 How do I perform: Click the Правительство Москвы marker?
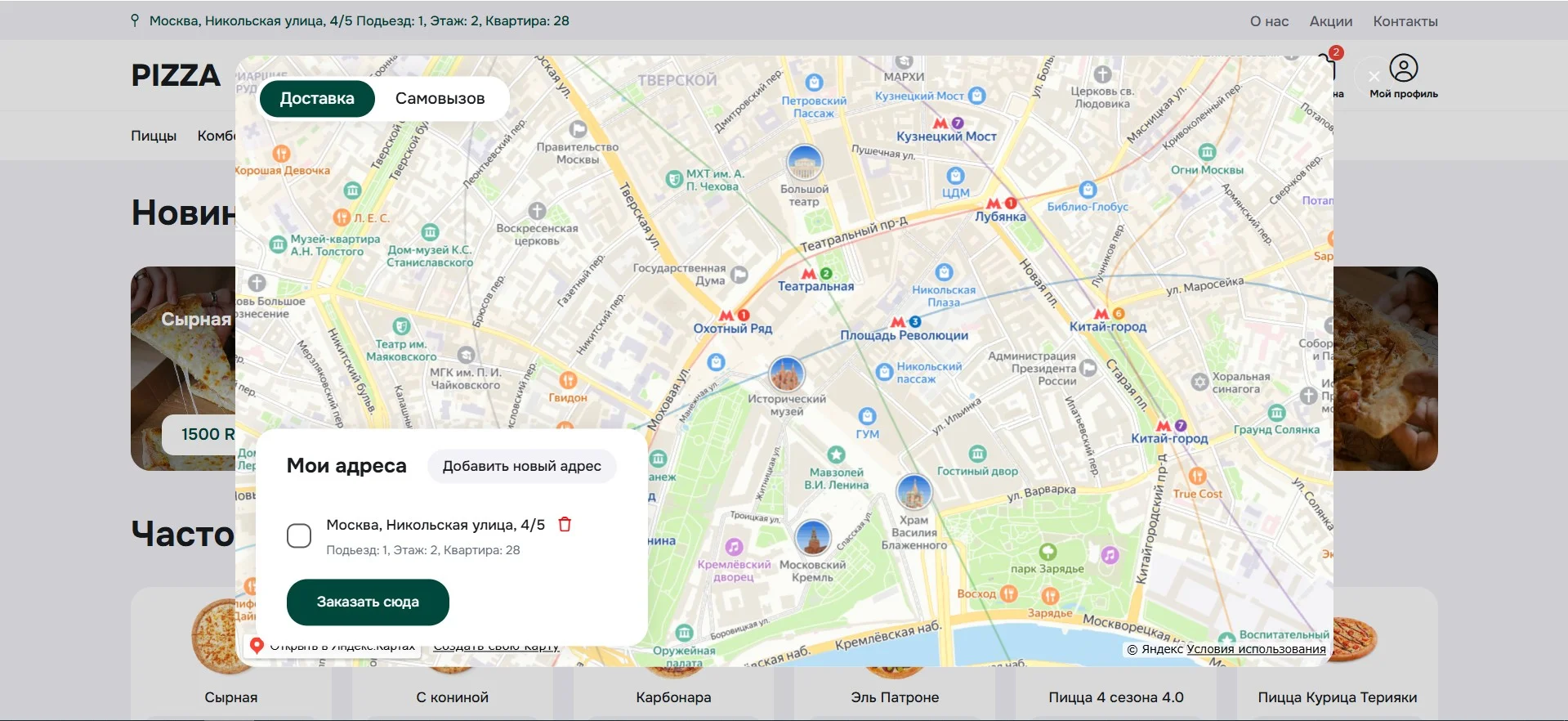(578, 129)
